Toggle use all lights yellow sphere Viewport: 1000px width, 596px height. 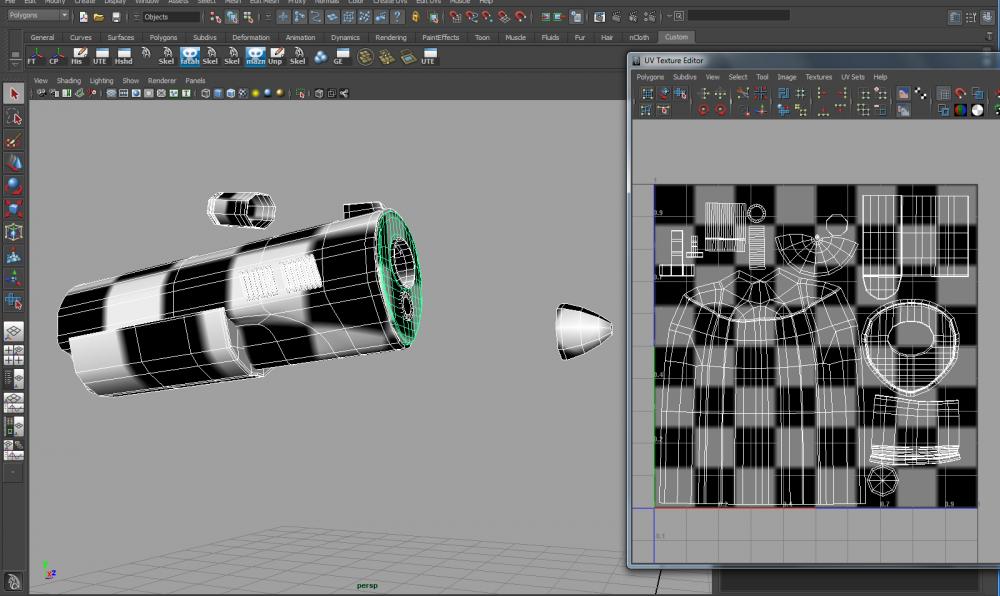pyautogui.click(x=255, y=93)
